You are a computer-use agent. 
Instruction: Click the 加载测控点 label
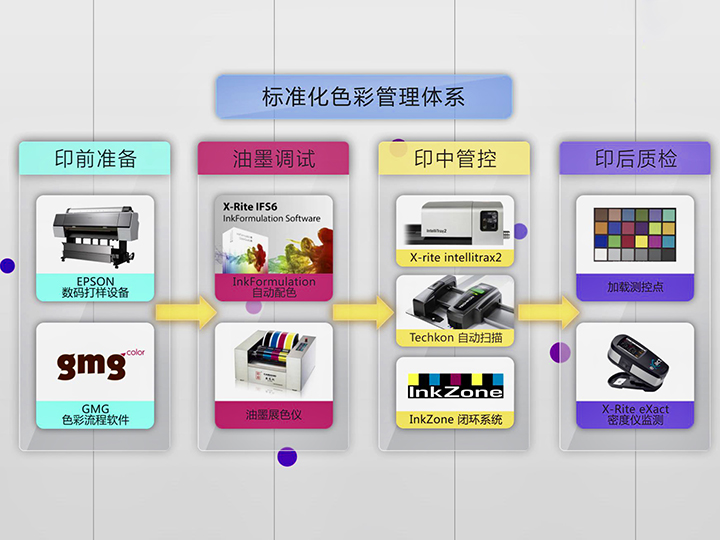tap(635, 288)
